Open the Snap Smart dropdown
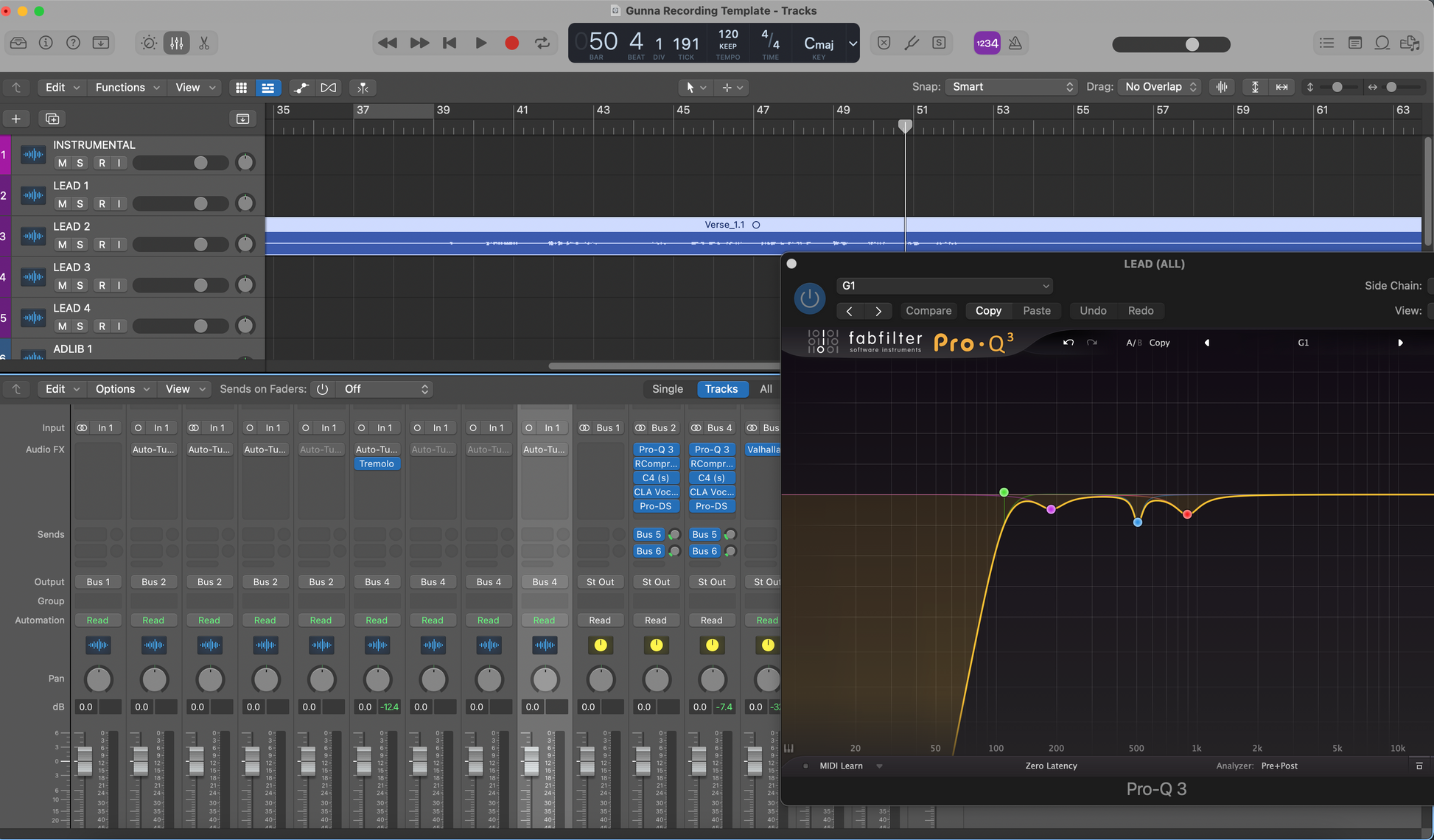The image size is (1434, 840). [1011, 87]
